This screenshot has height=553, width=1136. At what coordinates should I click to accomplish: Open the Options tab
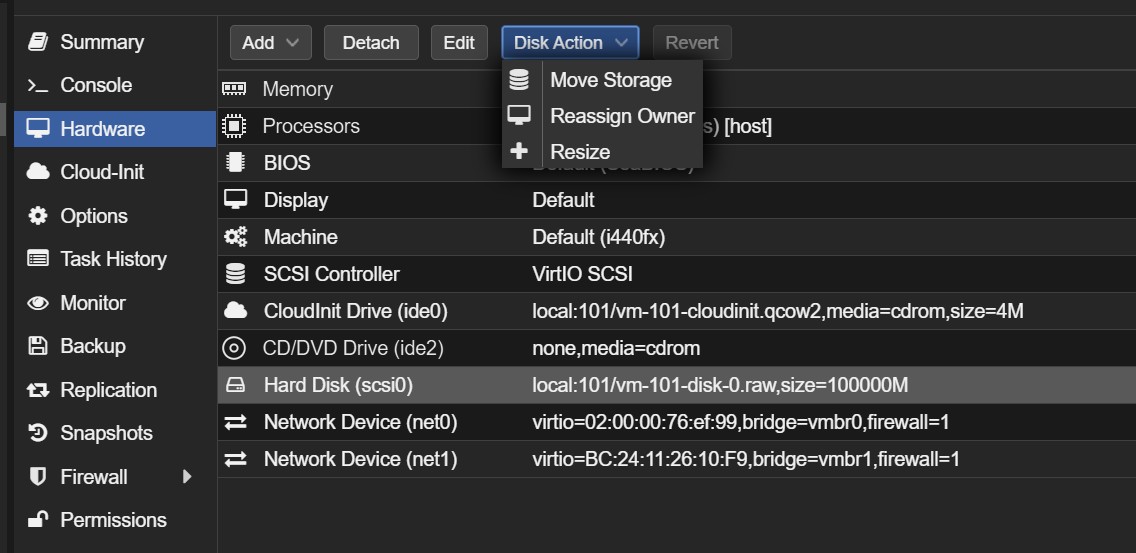114,215
